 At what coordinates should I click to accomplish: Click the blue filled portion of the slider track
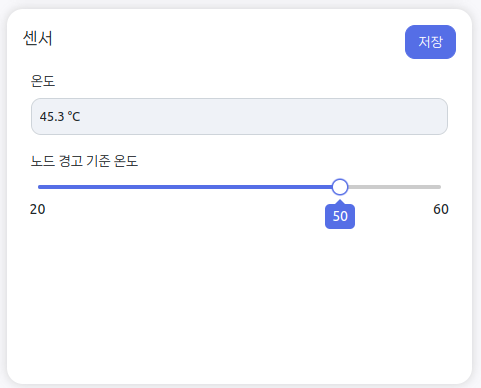coord(185,187)
